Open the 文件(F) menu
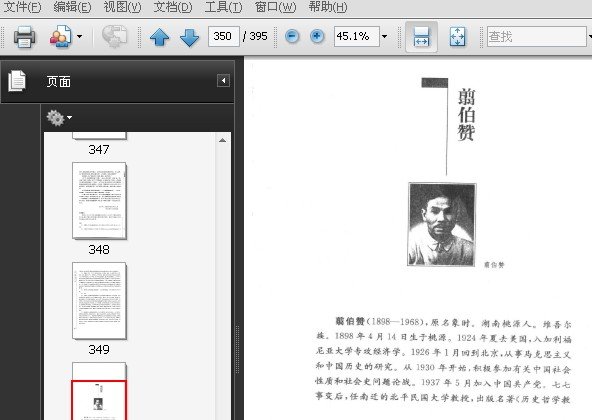 (x=22, y=7)
